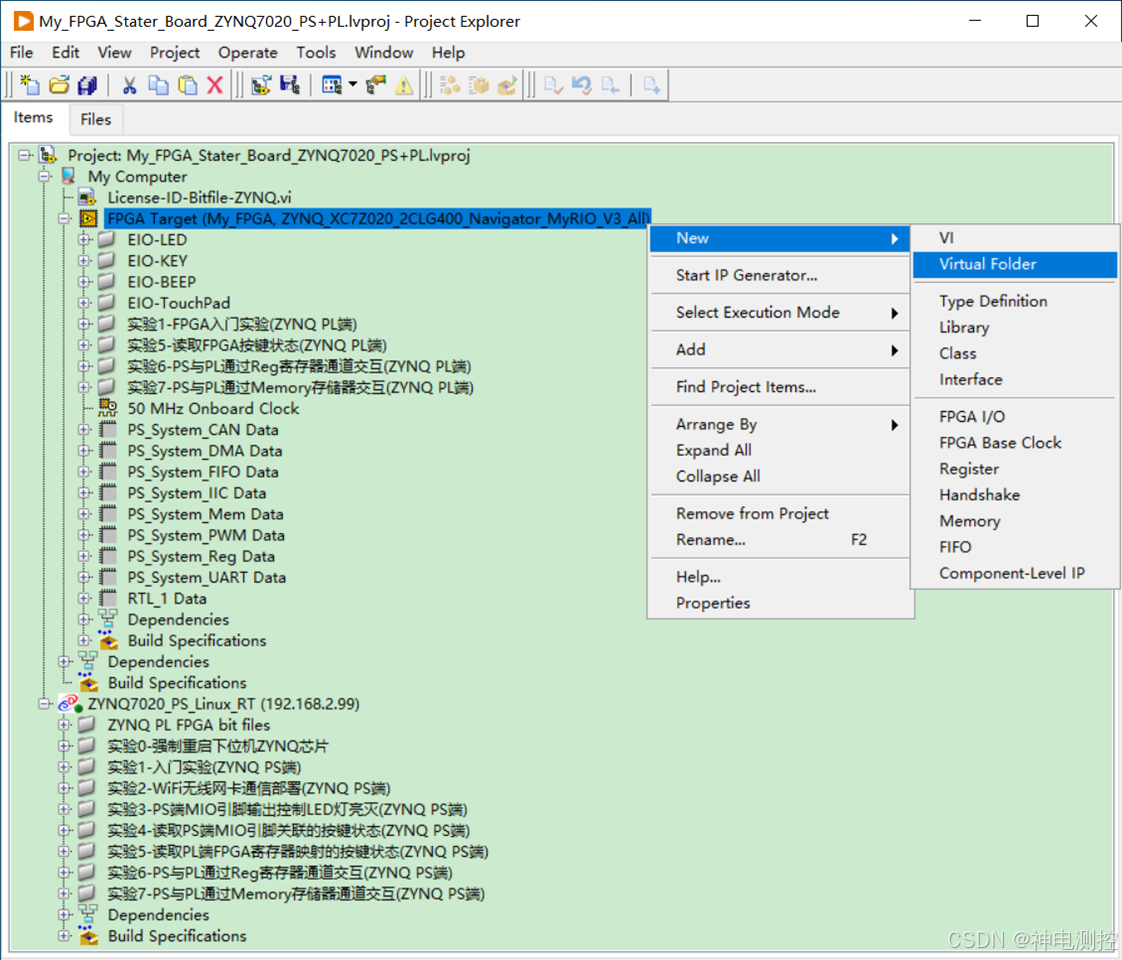The height and width of the screenshot is (960, 1122).
Task: Click the Save All toolbar icon
Action: (x=87, y=85)
